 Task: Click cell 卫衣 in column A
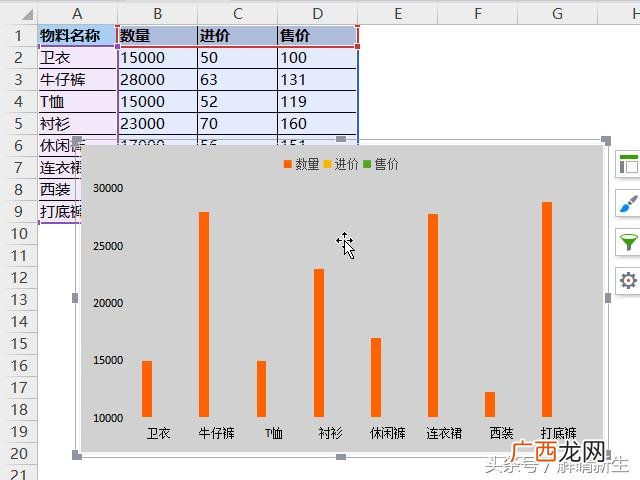tap(77, 58)
